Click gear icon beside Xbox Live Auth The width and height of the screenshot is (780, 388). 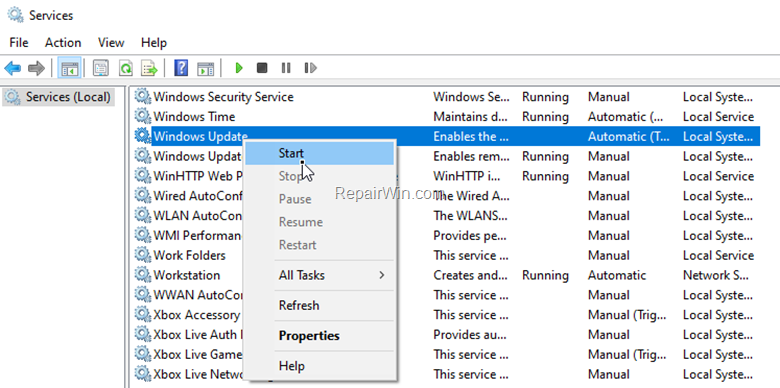[143, 335]
